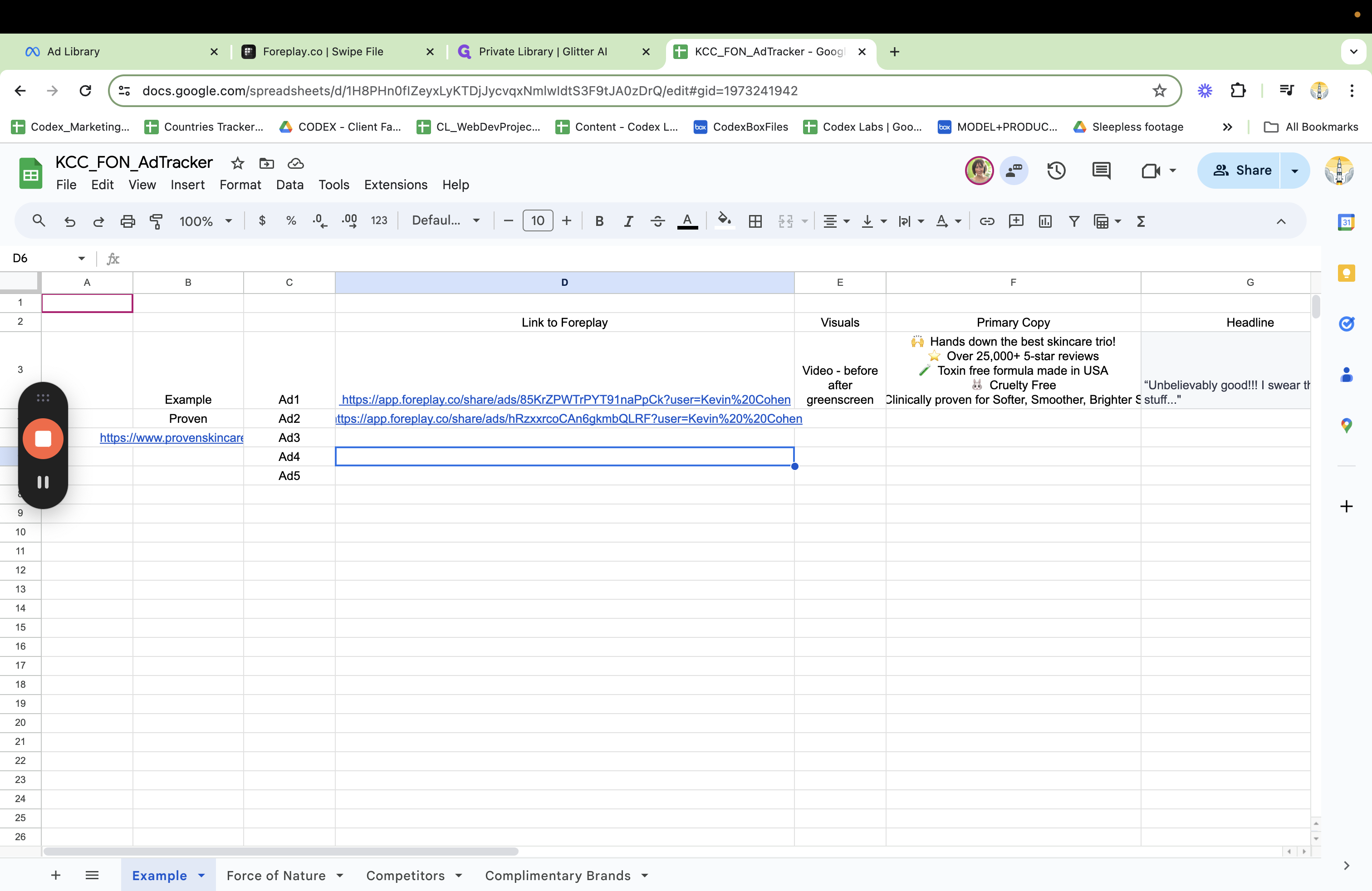Click the paint format roller icon
The image size is (1372, 891).
pos(156,221)
